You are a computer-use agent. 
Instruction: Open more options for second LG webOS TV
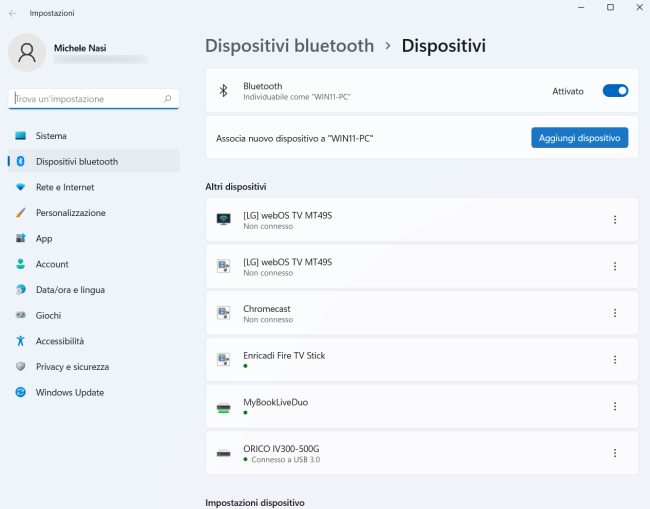pos(615,266)
